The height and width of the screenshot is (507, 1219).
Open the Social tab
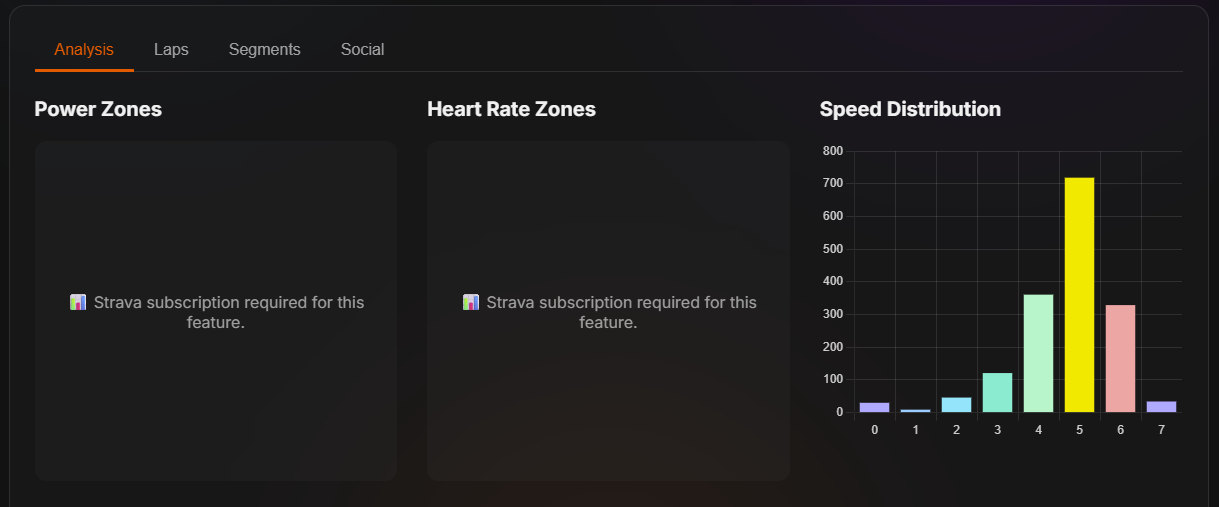click(x=362, y=49)
